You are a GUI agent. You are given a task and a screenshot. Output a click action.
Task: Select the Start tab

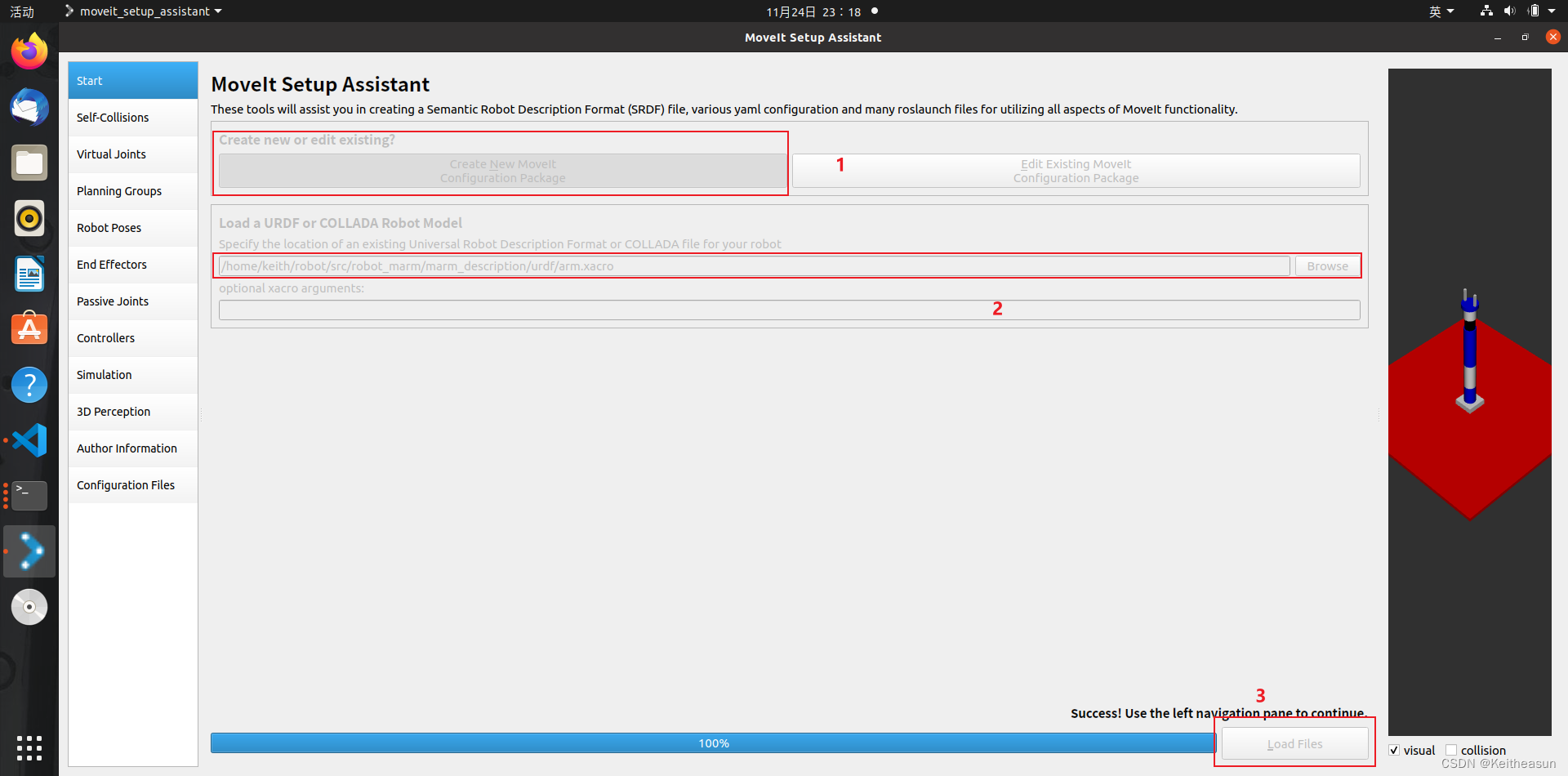[x=133, y=81]
